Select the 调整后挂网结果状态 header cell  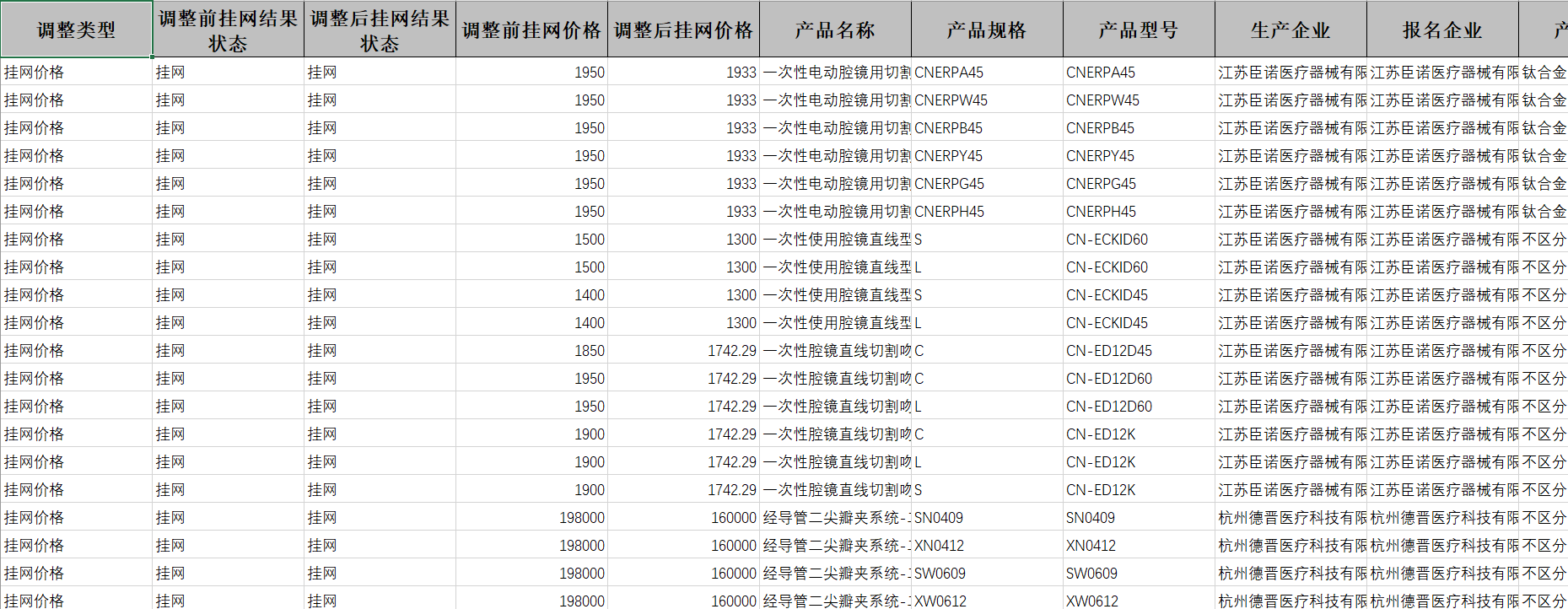click(380, 30)
